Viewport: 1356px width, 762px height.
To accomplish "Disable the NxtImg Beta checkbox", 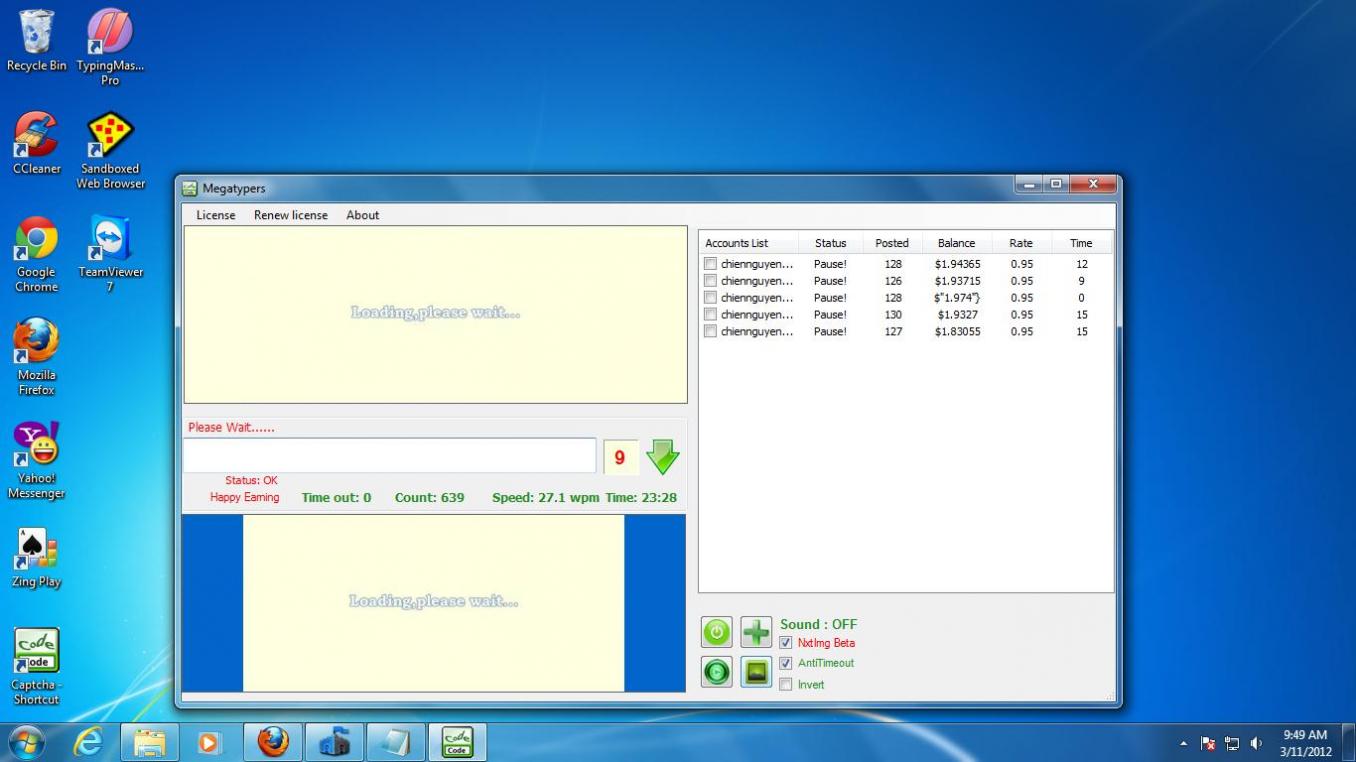I will coord(786,643).
